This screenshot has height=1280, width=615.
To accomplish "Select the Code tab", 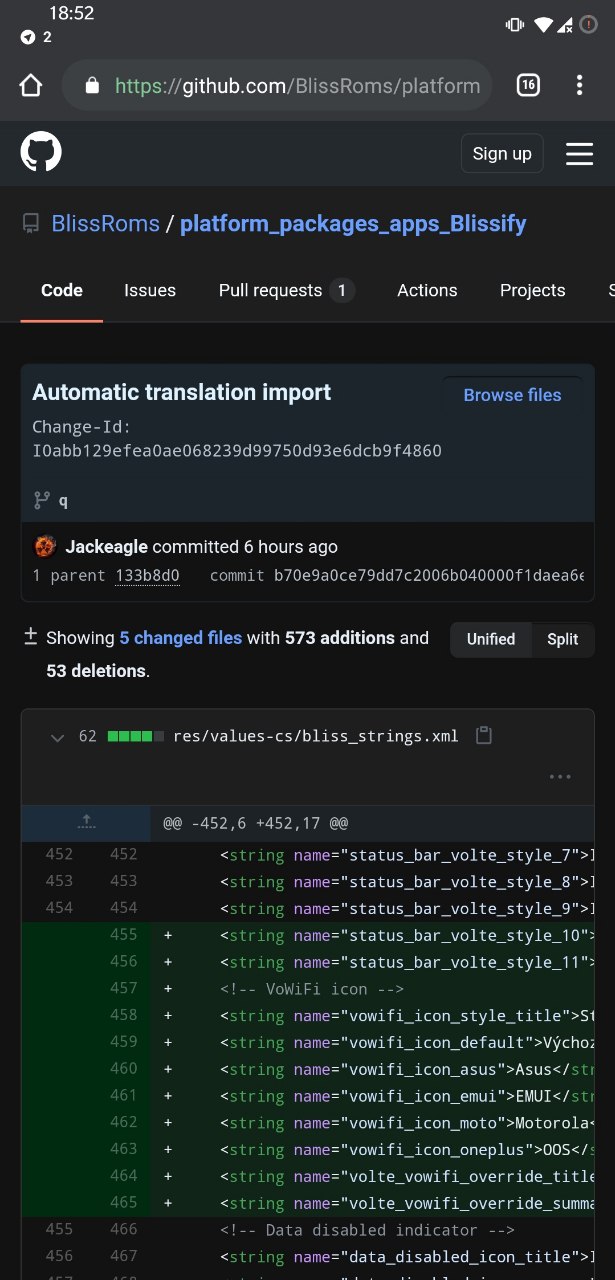I will pos(62,290).
